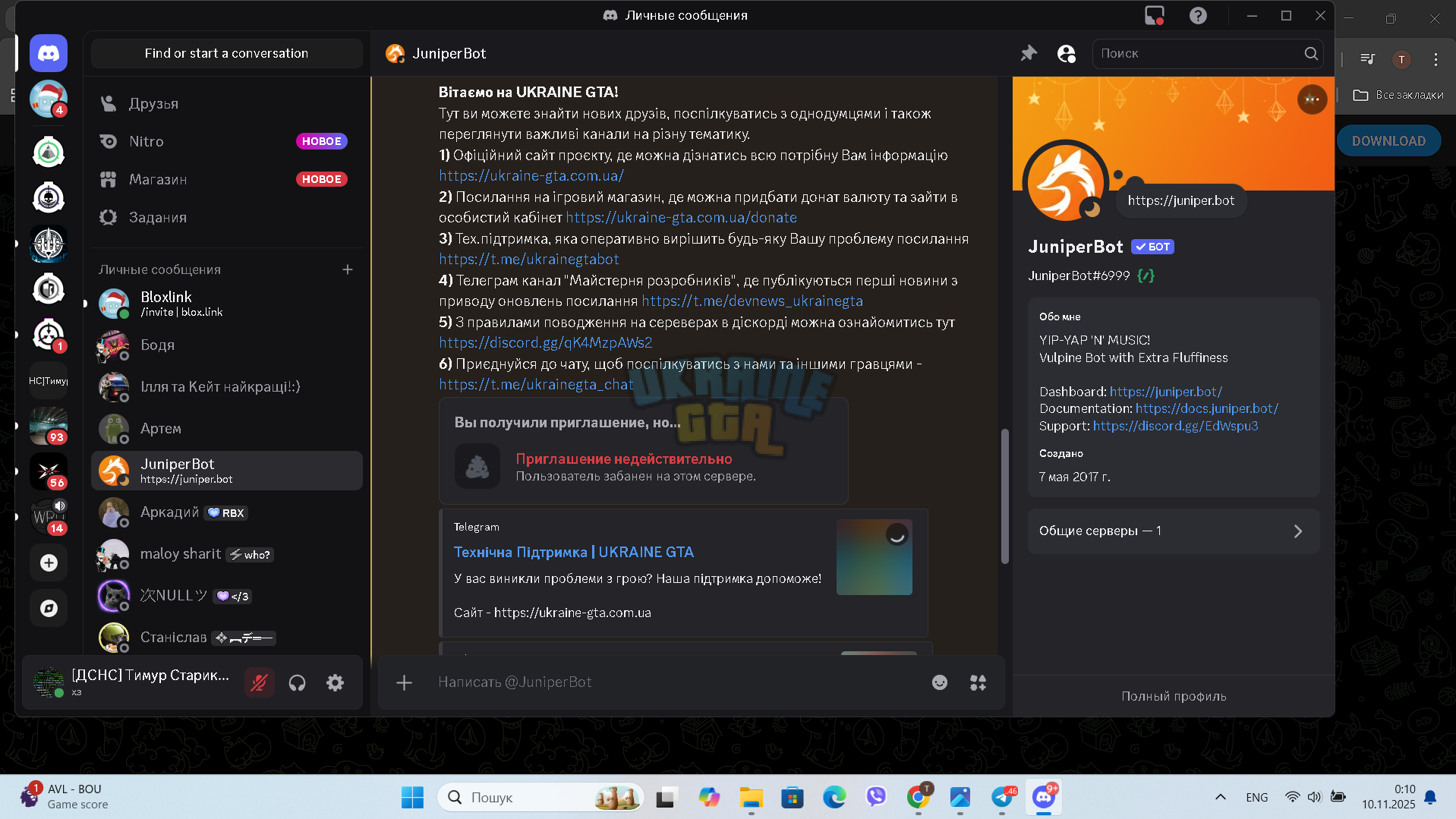Open the ukraine-gta.com.ua/donate link
This screenshot has width=1456, height=819.
tap(681, 218)
